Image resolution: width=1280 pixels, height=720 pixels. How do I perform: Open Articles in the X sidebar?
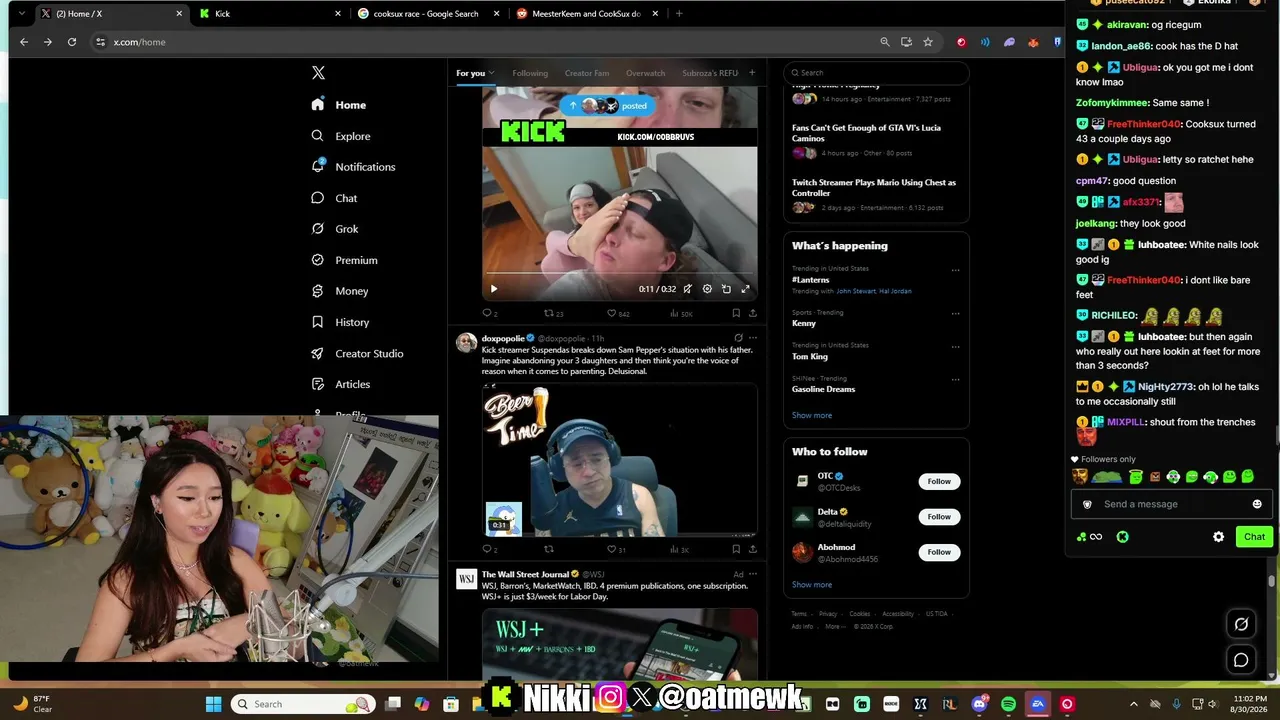point(341,384)
